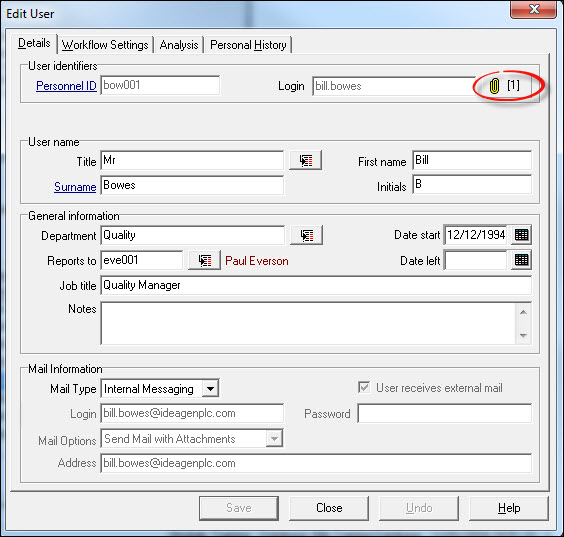Open attachments via the paperclip icon
Viewport: 564px width, 537px height.
click(495, 86)
